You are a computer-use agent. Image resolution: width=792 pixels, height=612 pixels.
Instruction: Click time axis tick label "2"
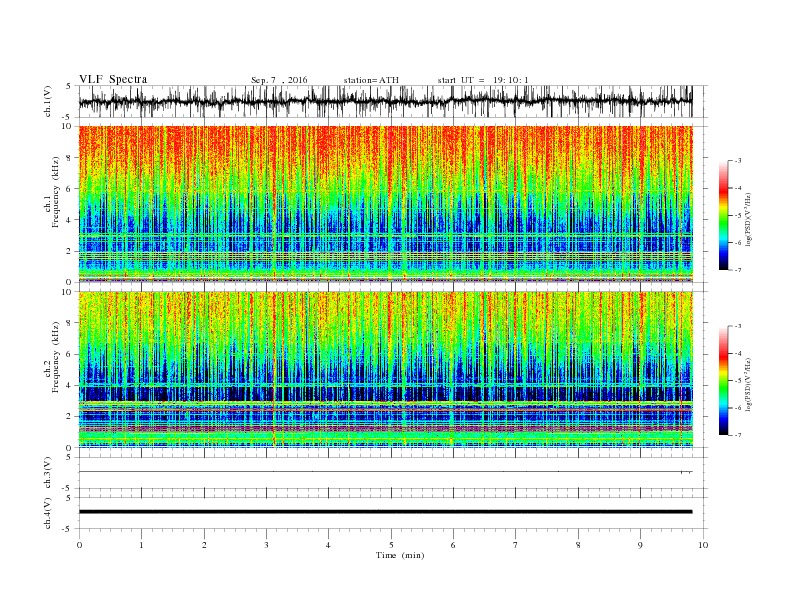[204, 545]
